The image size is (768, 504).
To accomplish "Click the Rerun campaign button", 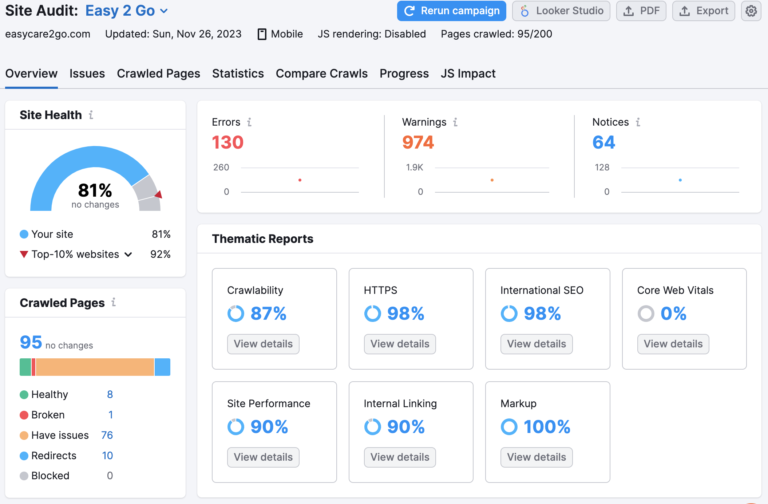I will (x=452, y=11).
